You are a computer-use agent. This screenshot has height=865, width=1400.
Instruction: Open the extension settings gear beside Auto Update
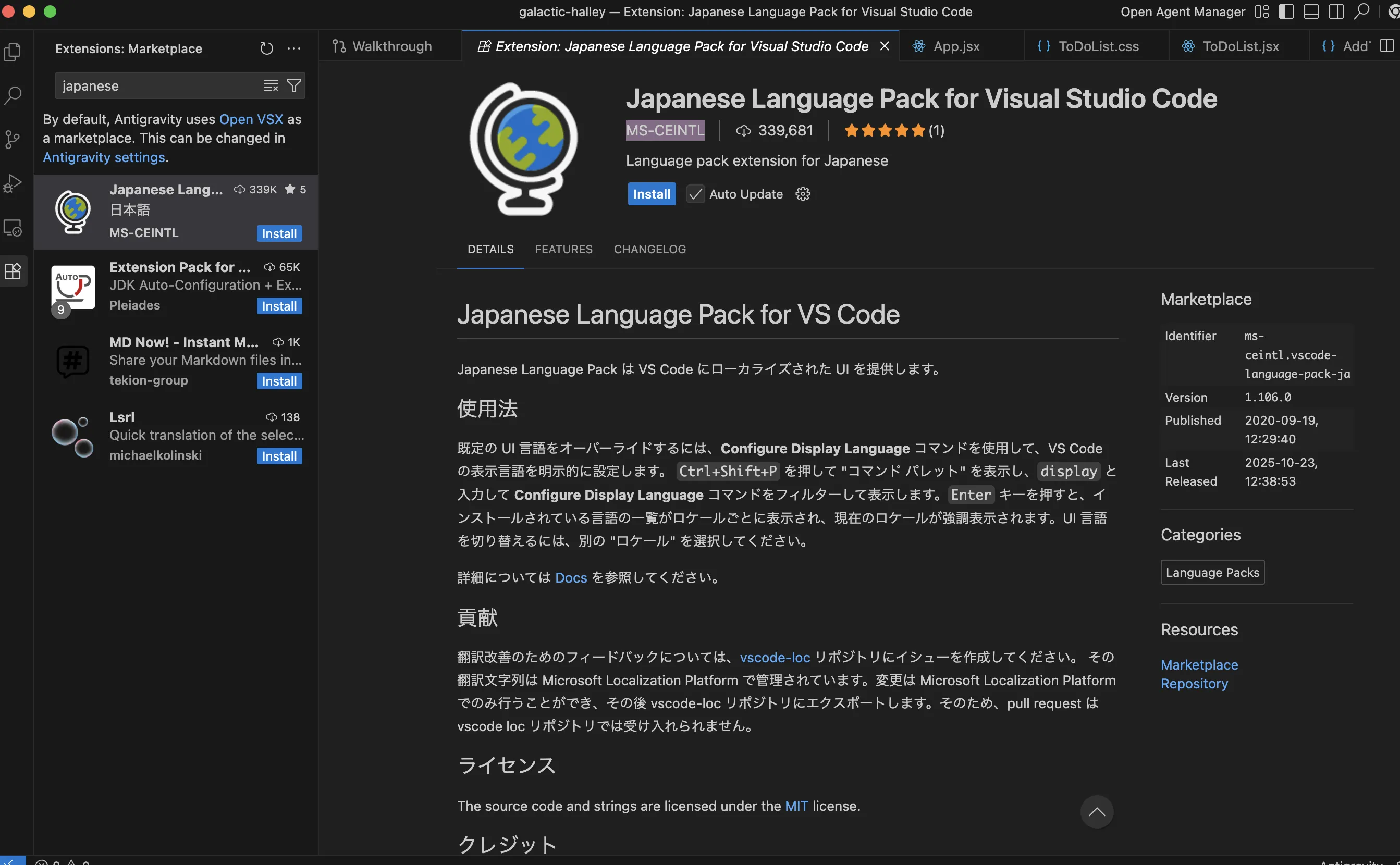[803, 194]
